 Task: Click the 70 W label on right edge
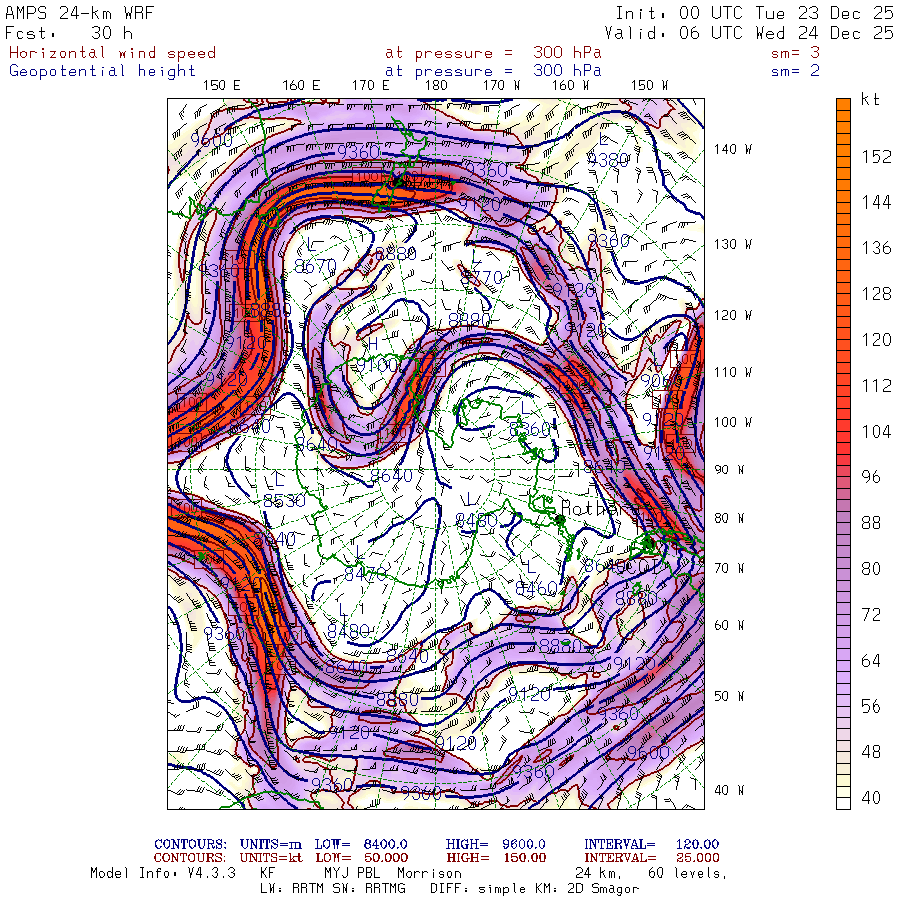pos(729,568)
